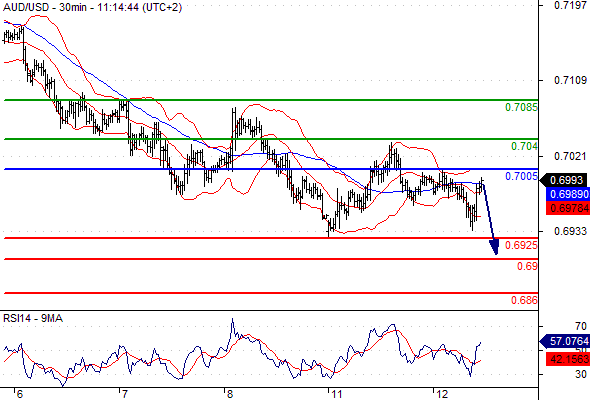Click the blue 0.7005 pivot label
Screen dimensions: 590x400
point(521,176)
